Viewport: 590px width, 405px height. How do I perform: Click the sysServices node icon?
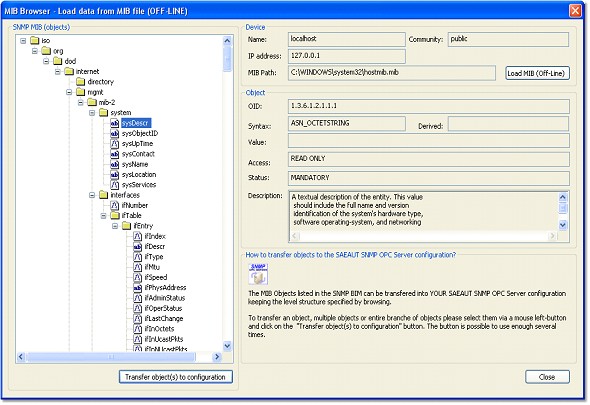click(x=115, y=185)
